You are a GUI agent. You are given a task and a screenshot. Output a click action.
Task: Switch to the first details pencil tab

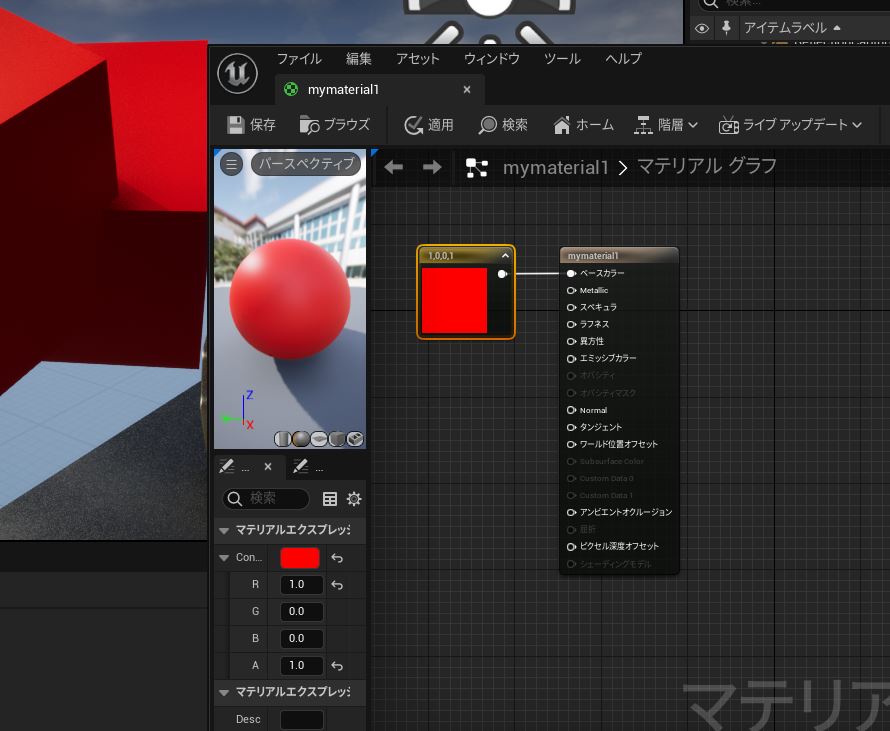pos(235,467)
